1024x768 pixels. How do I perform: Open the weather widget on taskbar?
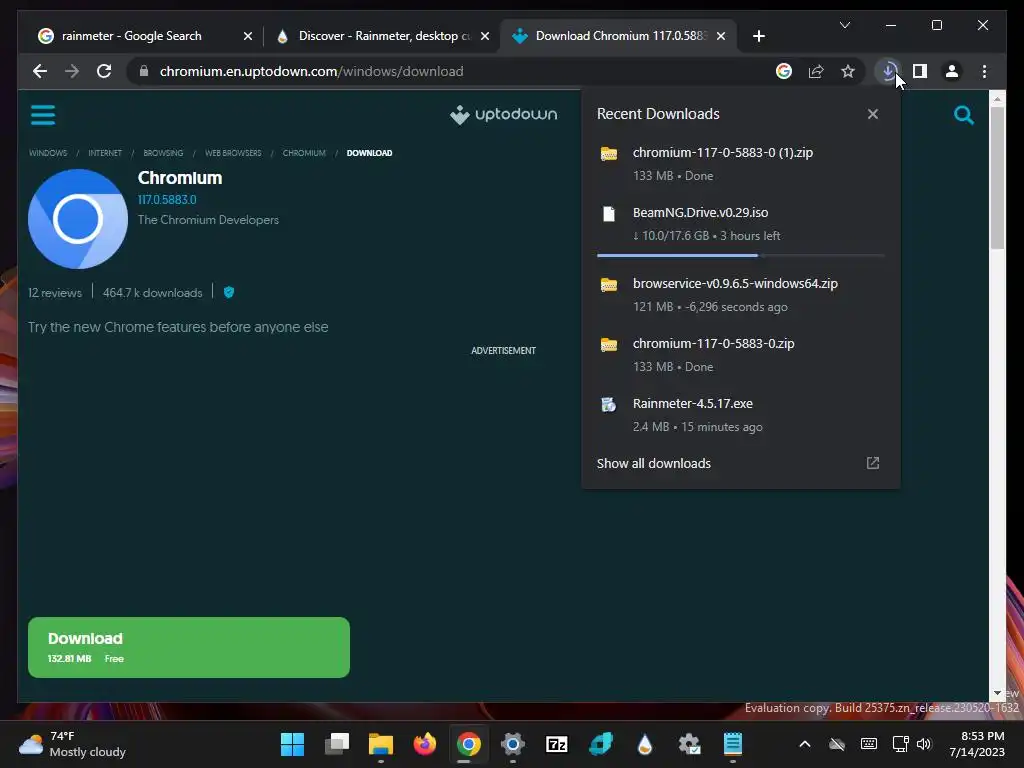click(72, 744)
